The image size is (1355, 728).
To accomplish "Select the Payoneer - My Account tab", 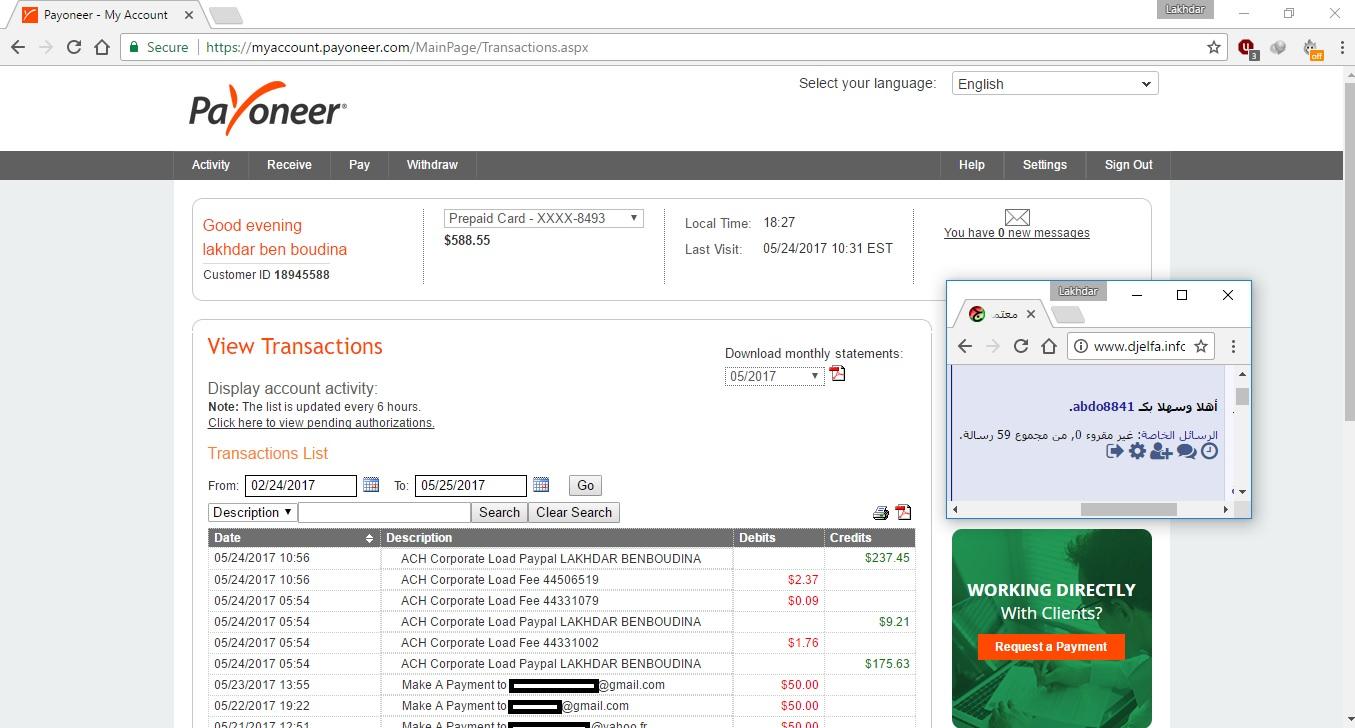I will 105,15.
